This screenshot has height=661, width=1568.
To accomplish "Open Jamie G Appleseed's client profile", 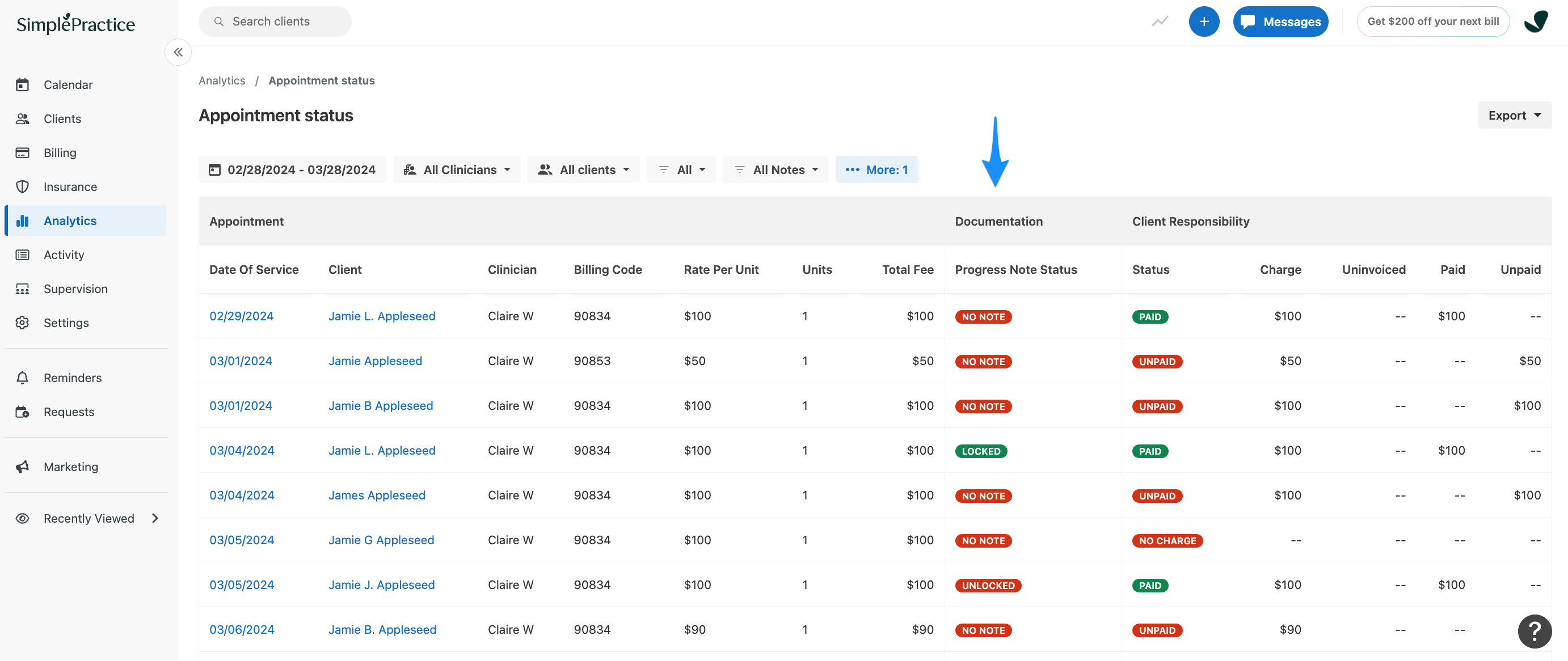I will (381, 539).
